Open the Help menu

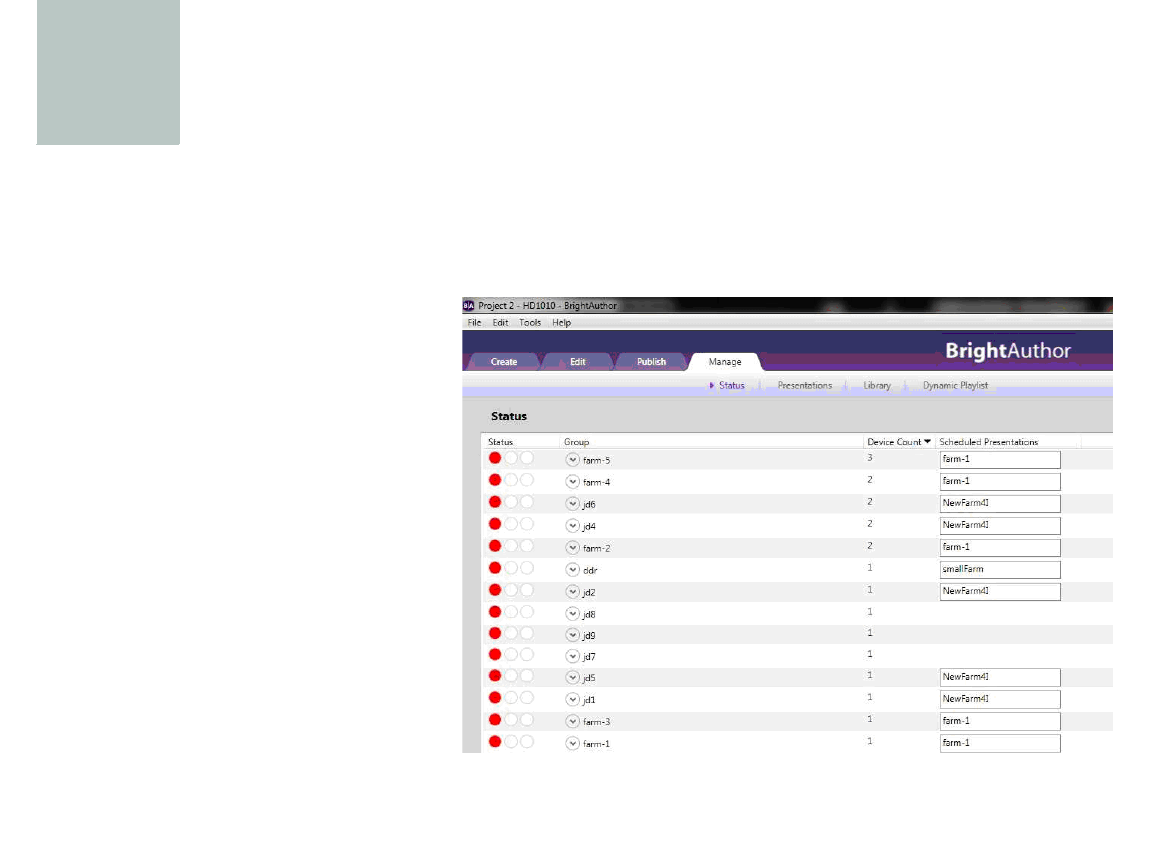562,323
